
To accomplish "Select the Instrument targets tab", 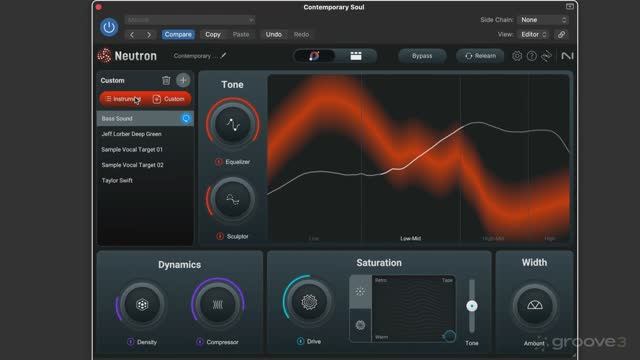I will tap(123, 99).
